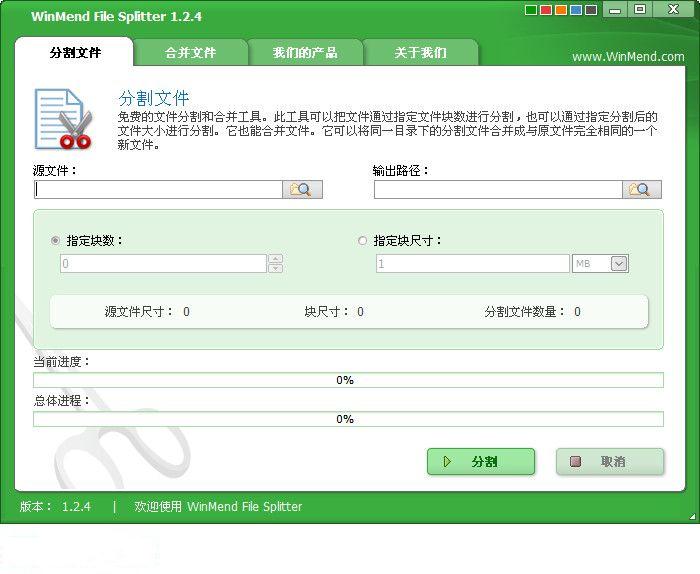
Task: Switch to the 合并文件 tab
Action: click(x=191, y=53)
